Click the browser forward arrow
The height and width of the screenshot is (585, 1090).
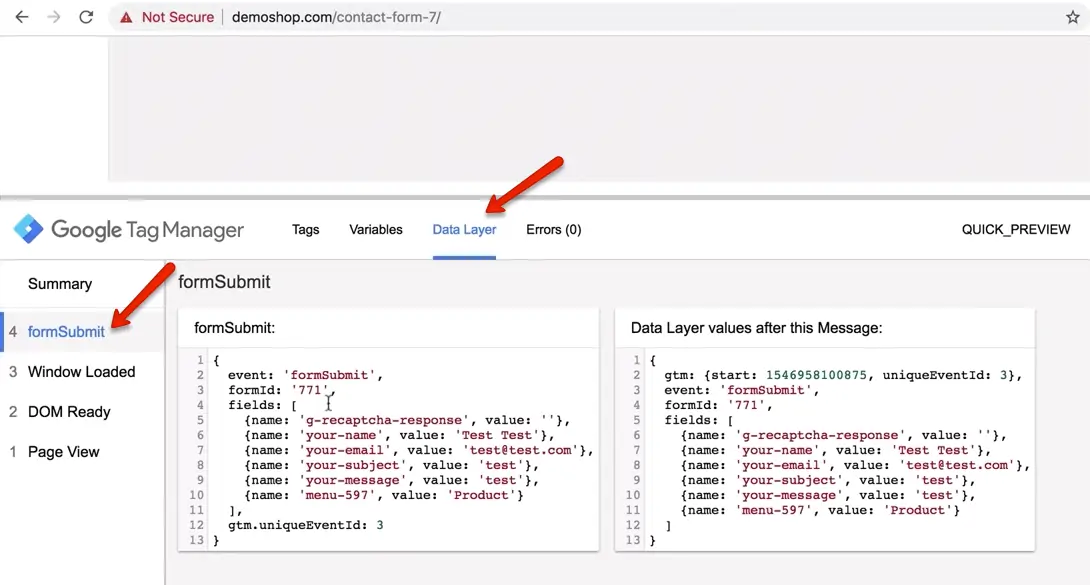tap(54, 16)
